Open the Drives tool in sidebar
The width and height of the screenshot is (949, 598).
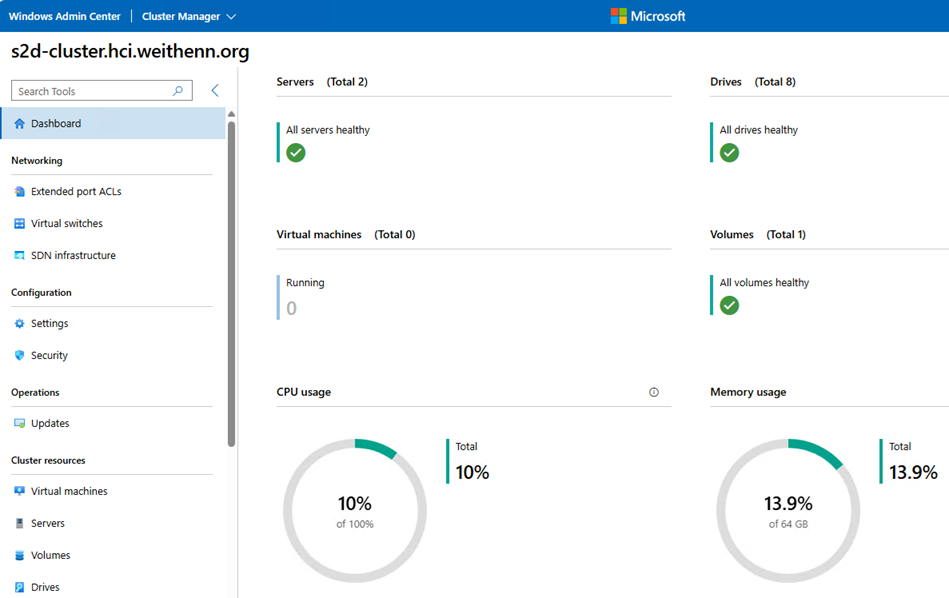45,587
